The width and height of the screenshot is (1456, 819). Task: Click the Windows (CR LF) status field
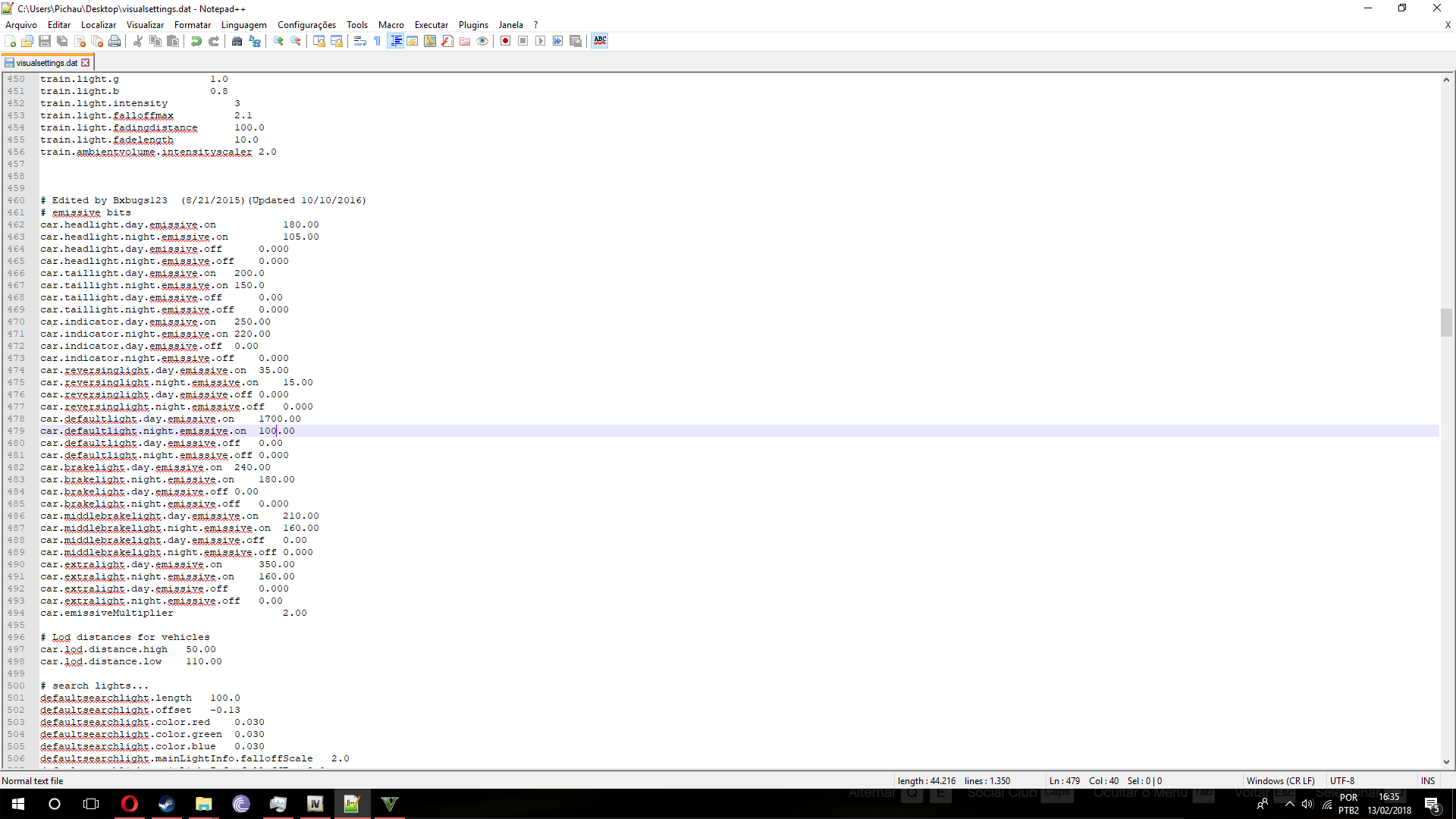pyautogui.click(x=1280, y=780)
